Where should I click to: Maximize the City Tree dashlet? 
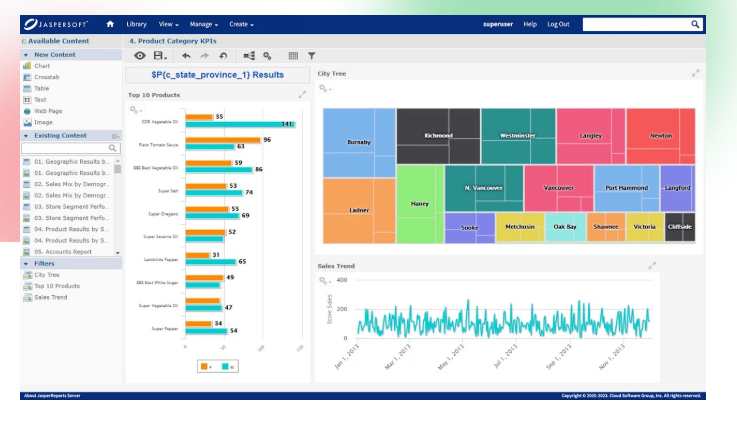695,73
